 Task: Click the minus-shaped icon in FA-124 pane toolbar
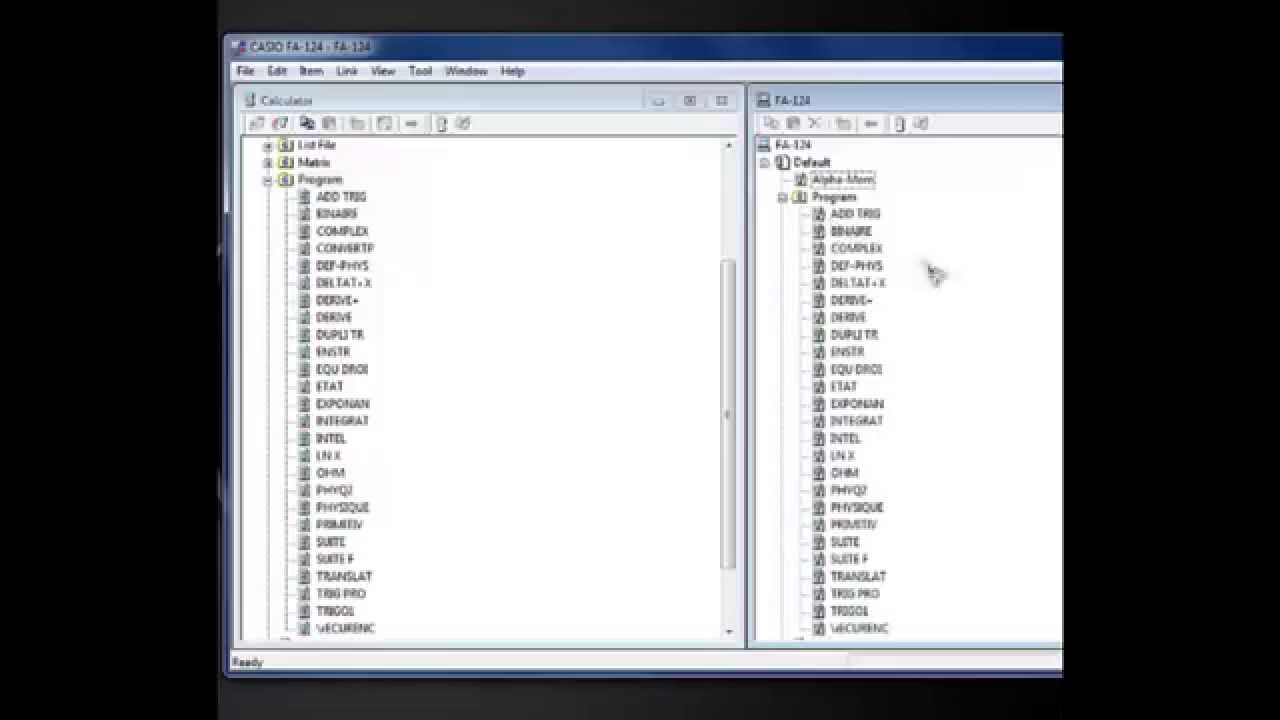point(871,124)
